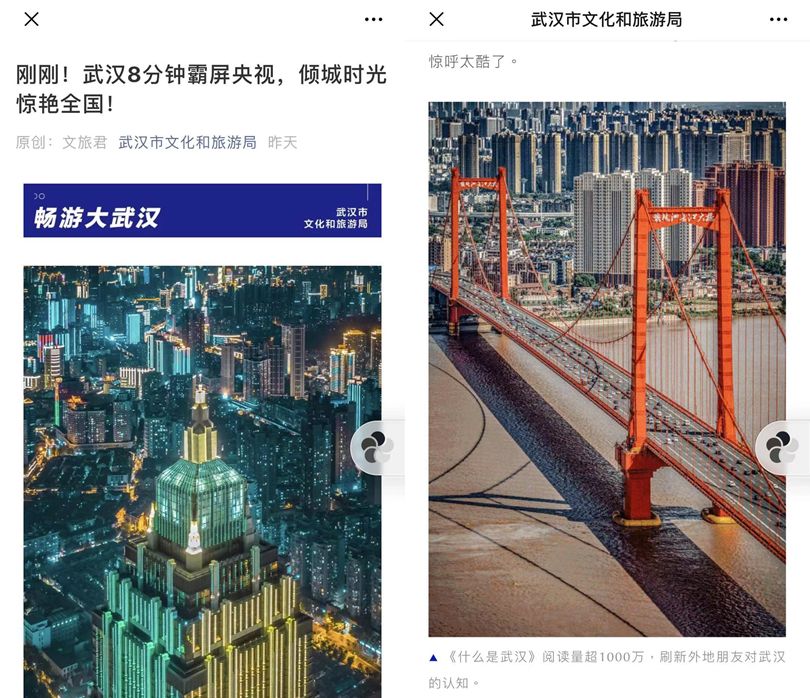810x698 pixels.
Task: Tap the 武汉市文化和旅游局 page title
Action: pyautogui.click(x=606, y=20)
